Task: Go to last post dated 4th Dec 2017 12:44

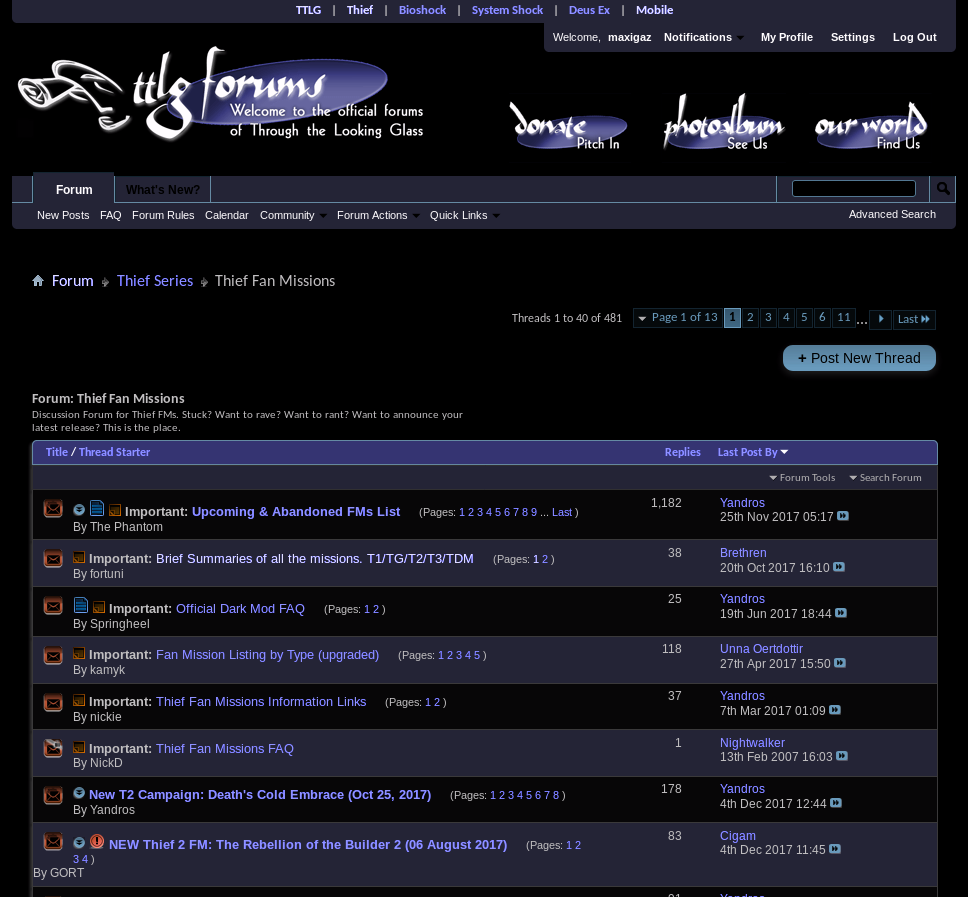Action: (x=836, y=803)
